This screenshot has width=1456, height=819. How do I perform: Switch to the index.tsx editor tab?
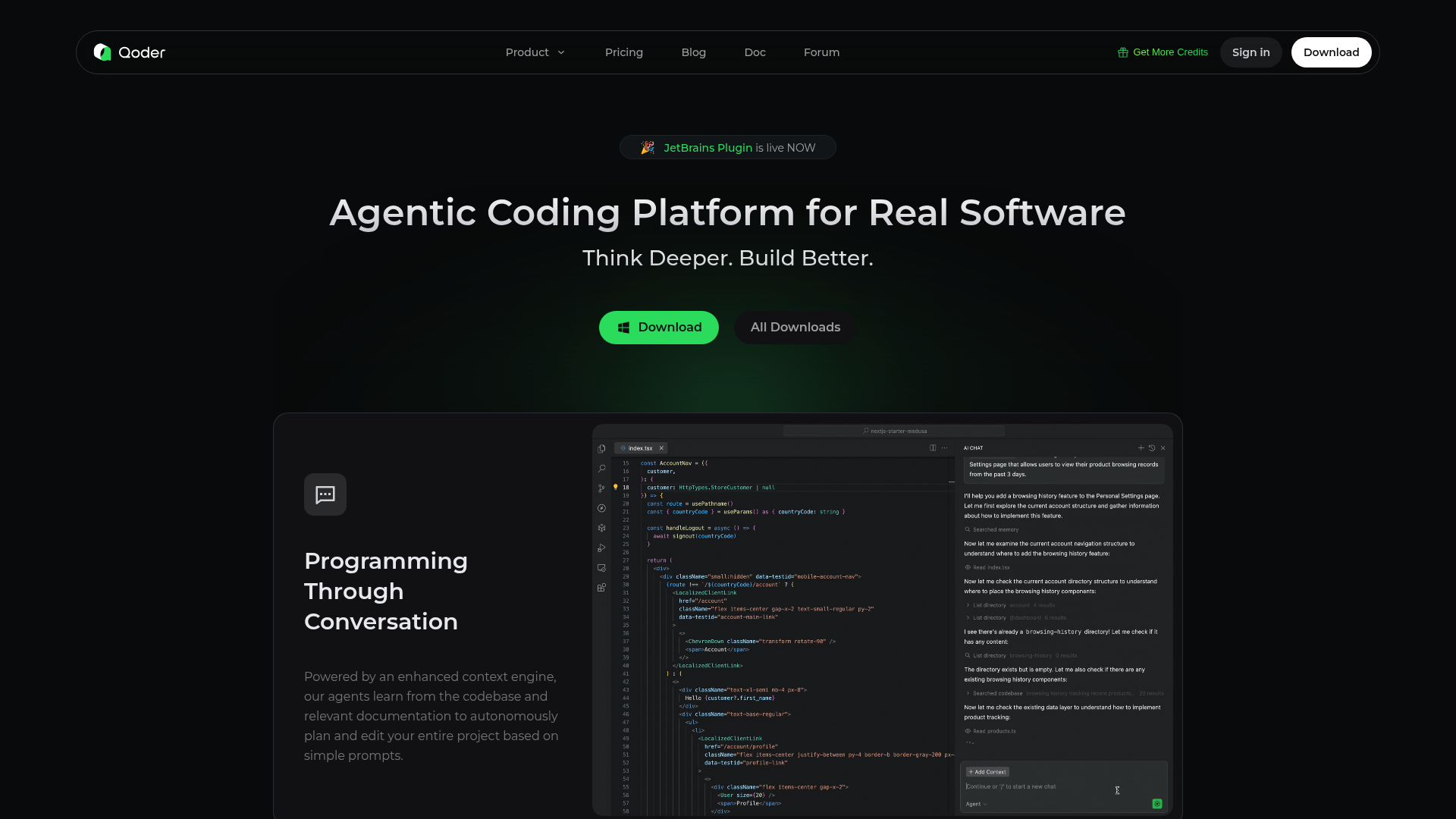639,448
